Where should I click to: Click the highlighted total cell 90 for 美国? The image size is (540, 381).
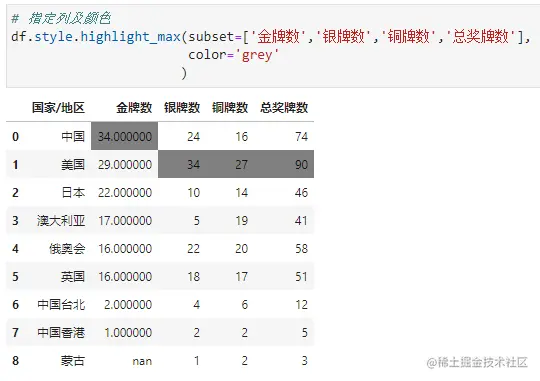coord(284,164)
